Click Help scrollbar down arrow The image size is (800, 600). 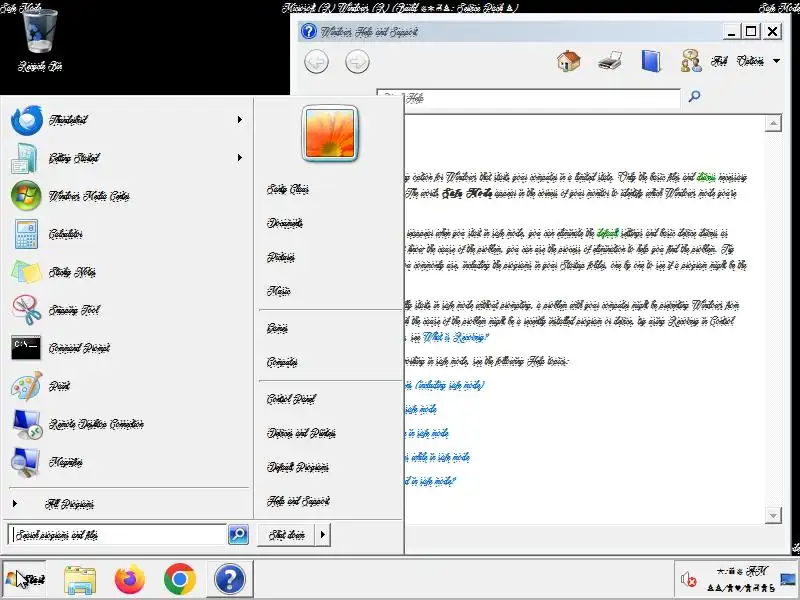tap(773, 515)
